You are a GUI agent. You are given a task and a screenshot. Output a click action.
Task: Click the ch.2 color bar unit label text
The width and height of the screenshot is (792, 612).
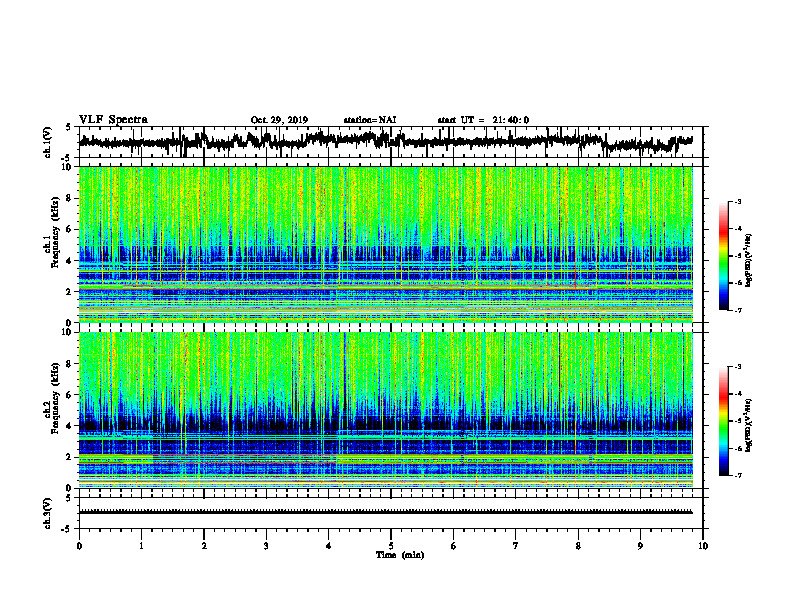click(x=750, y=425)
